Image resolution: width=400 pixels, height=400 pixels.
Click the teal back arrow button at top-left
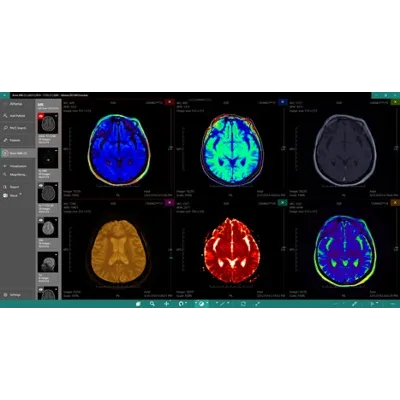(x=5, y=95)
